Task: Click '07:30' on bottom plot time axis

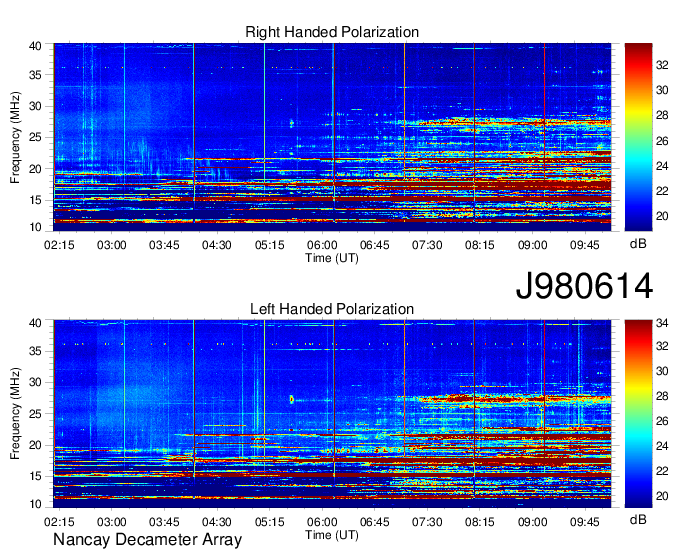Action: coord(427,522)
